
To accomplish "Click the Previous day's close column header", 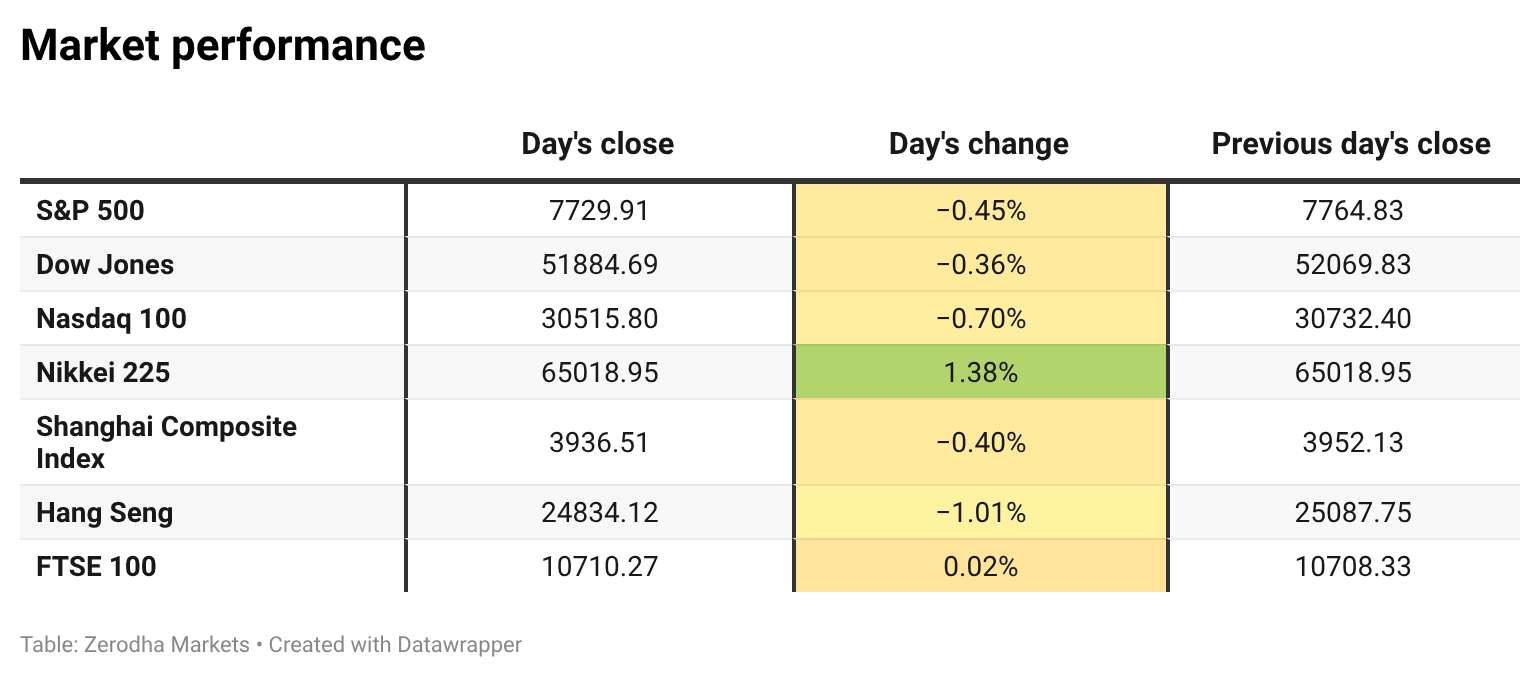I will (x=1351, y=144).
